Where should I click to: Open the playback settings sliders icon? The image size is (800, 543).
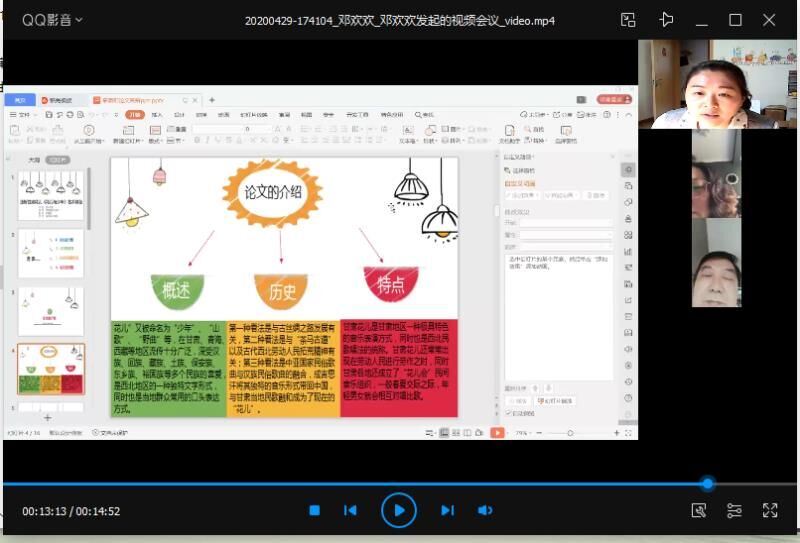click(x=734, y=510)
